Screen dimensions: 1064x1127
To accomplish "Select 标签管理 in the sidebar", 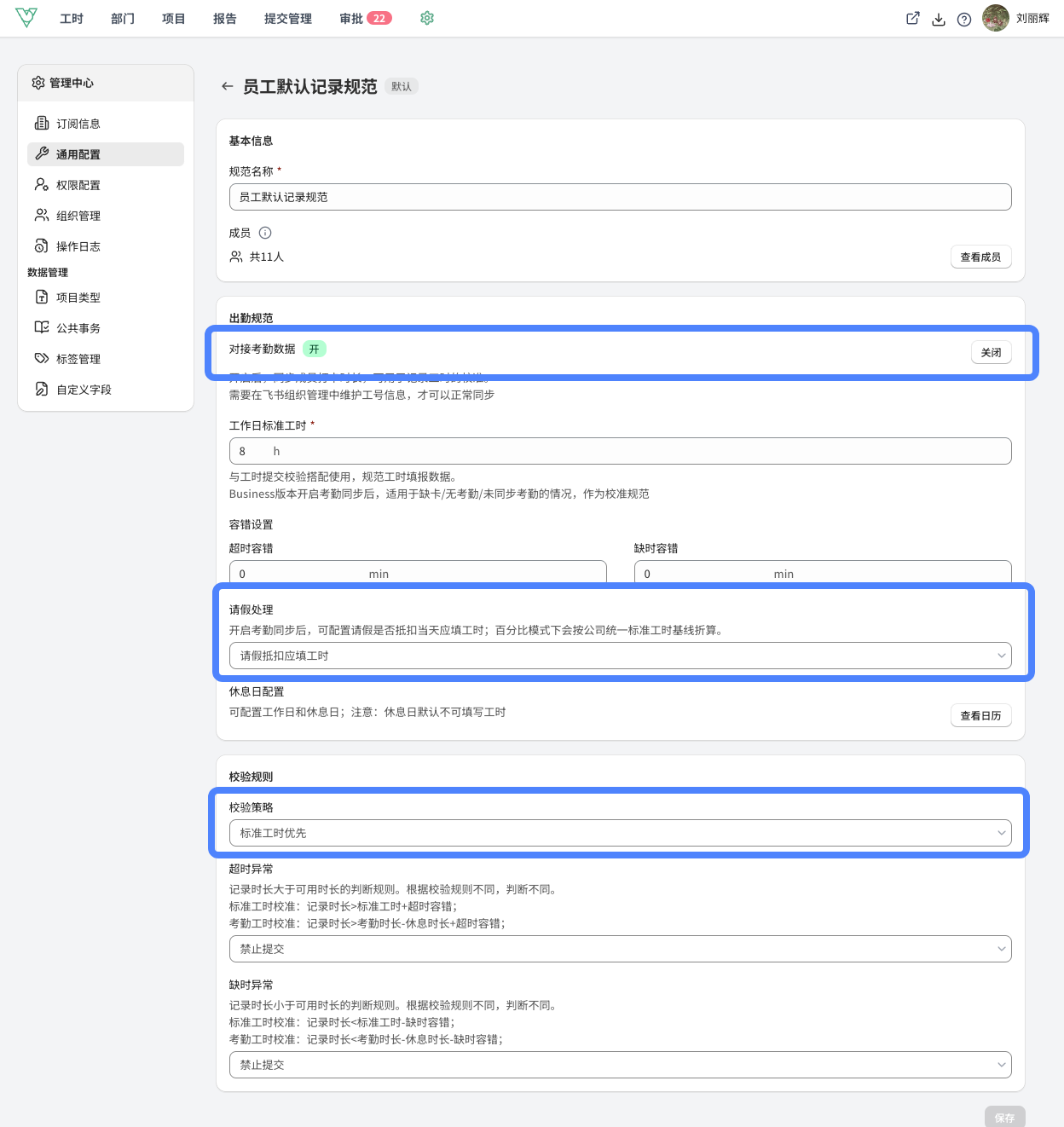I will [x=106, y=359].
